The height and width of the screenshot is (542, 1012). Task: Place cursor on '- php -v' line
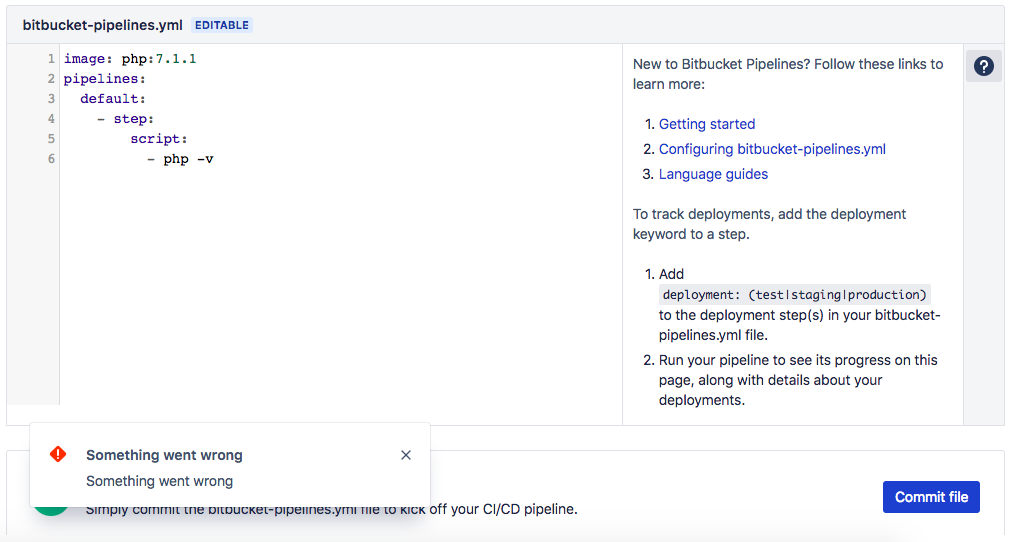click(x=180, y=159)
